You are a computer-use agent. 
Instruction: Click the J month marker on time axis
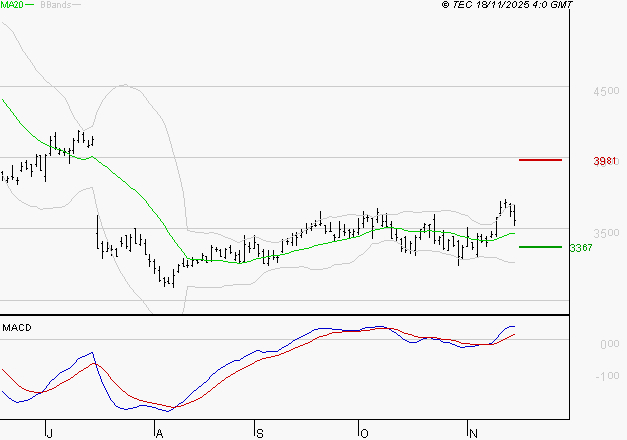point(49,434)
